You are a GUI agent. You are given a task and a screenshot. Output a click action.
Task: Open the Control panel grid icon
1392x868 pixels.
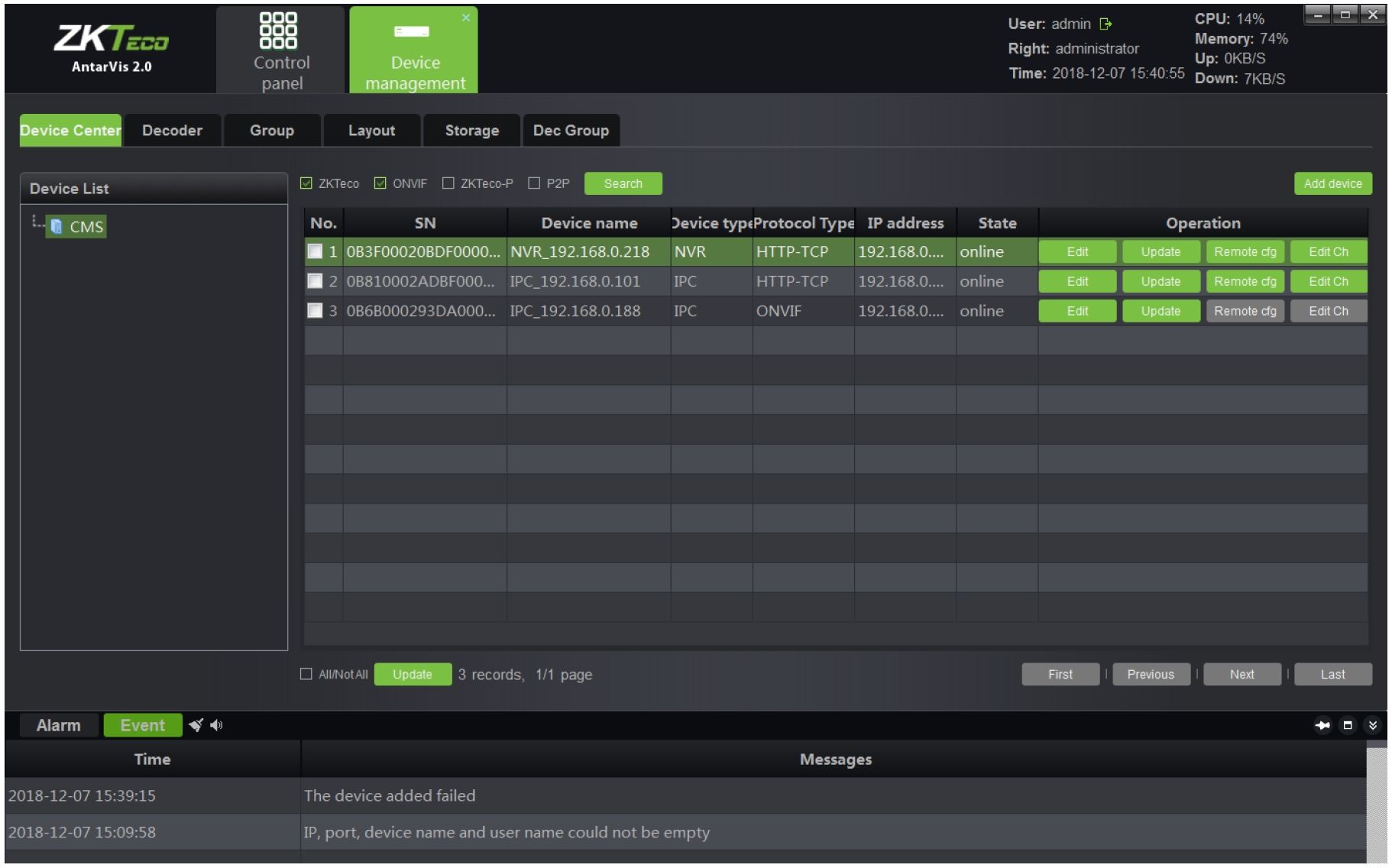278,31
